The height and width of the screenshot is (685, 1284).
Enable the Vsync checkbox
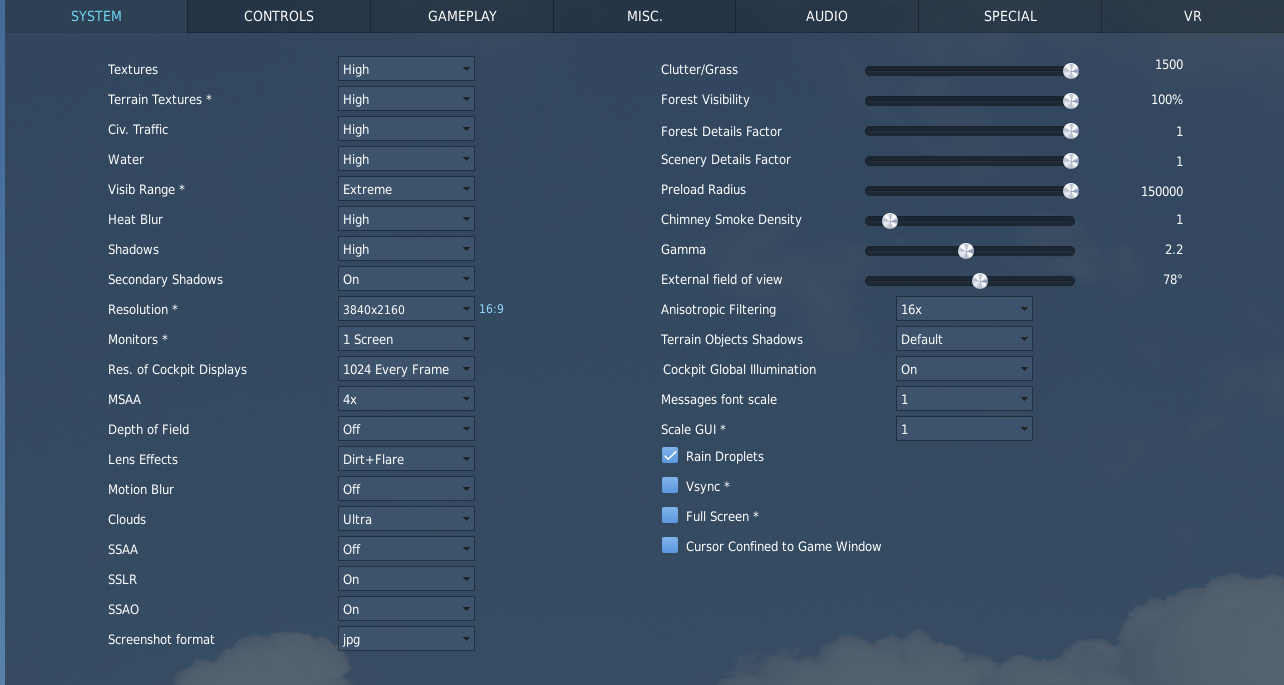pos(670,486)
